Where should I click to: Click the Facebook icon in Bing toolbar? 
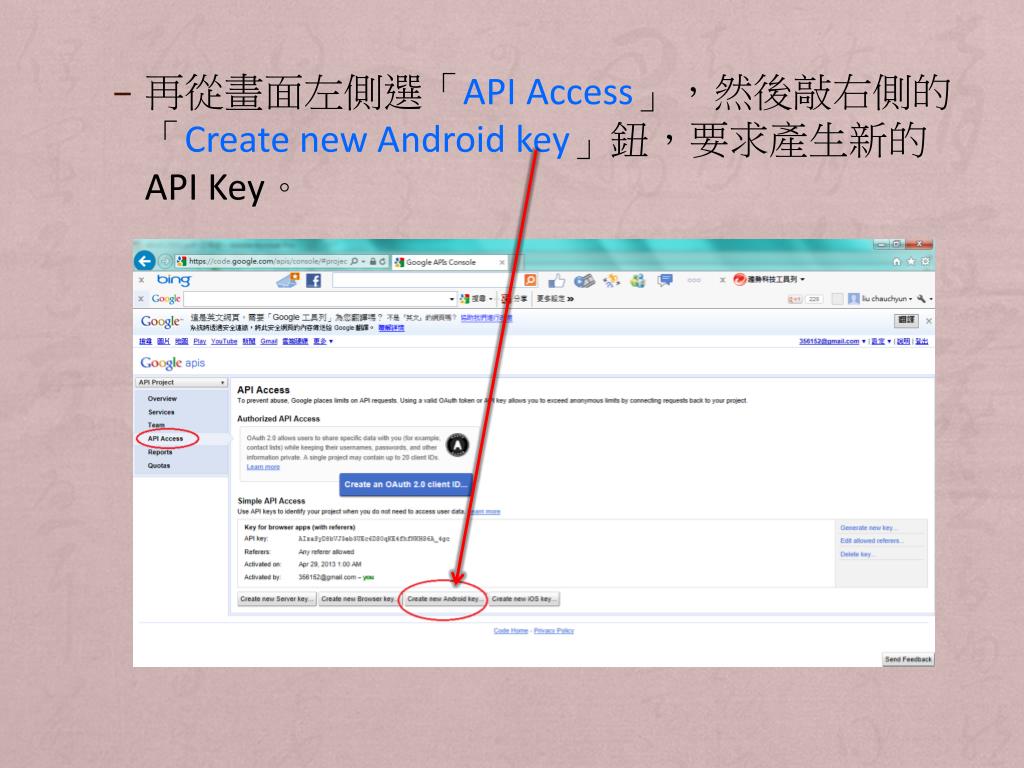[x=313, y=280]
